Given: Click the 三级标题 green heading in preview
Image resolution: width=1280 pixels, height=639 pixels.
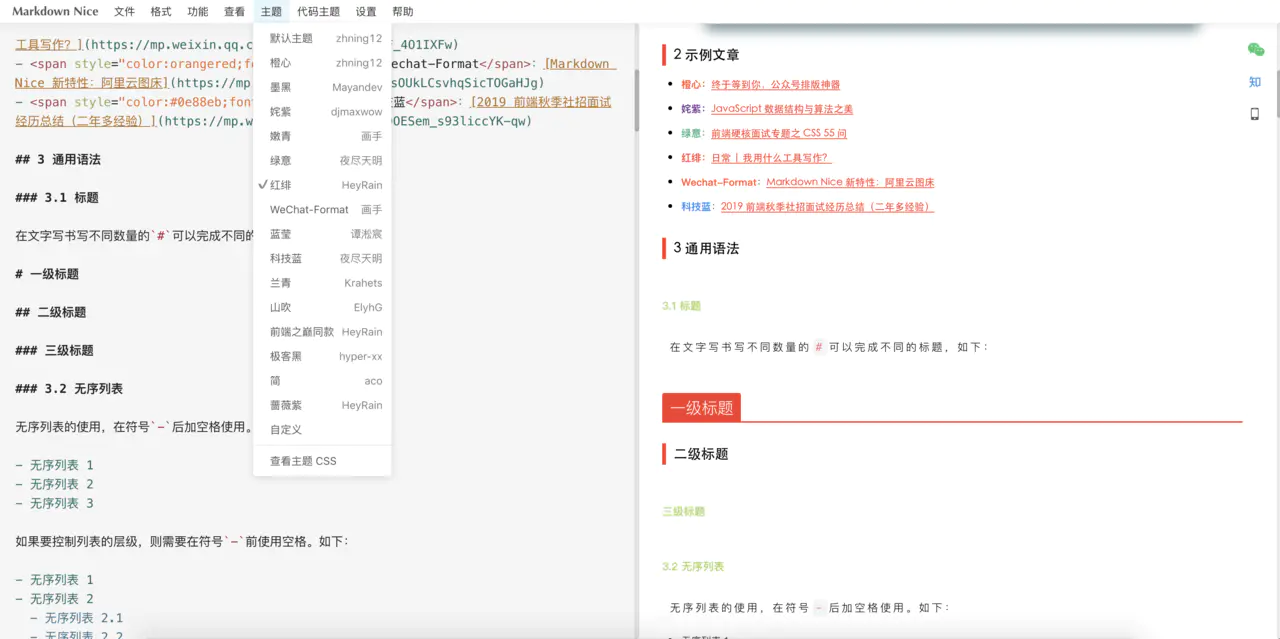Looking at the screenshot, I should [683, 511].
